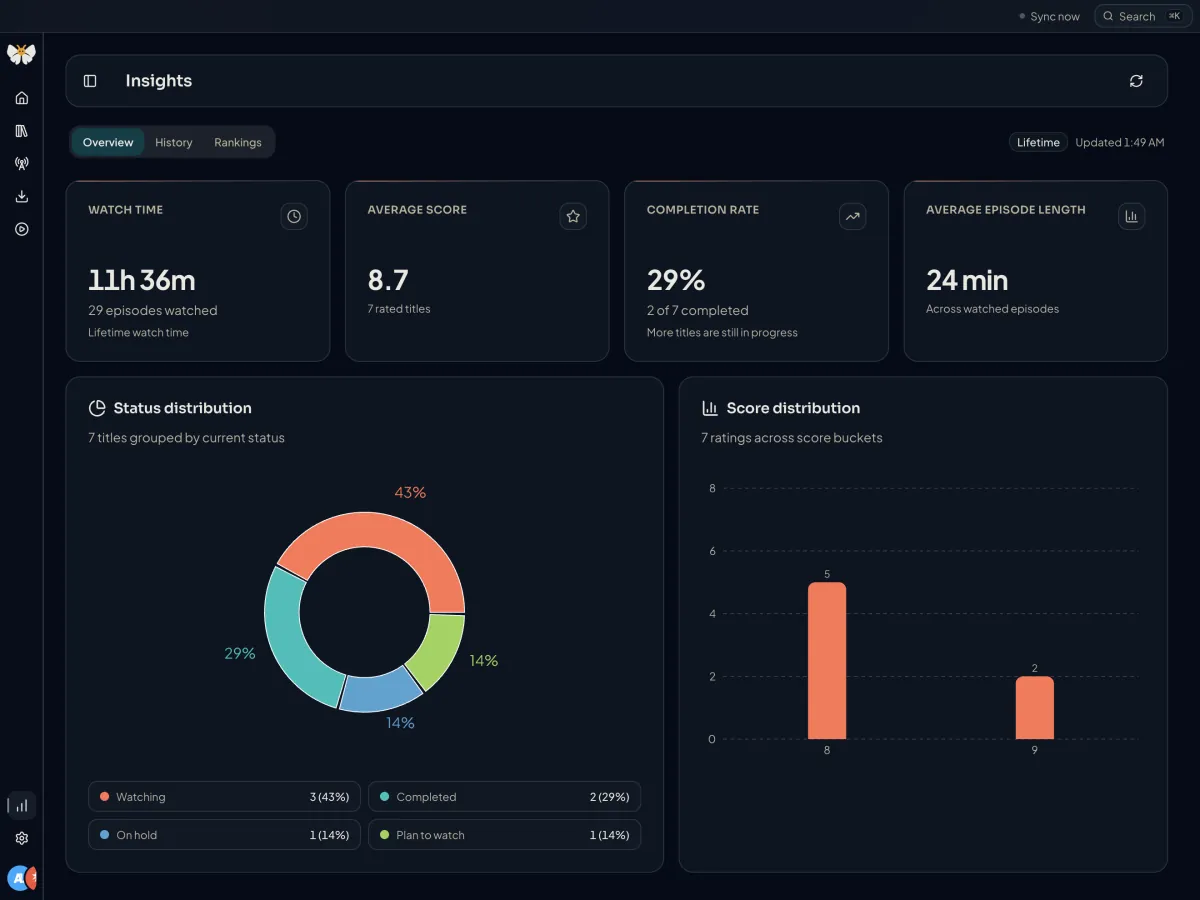The width and height of the screenshot is (1200, 900).
Task: Click the score 9 bar in chart
Action: click(x=1034, y=708)
